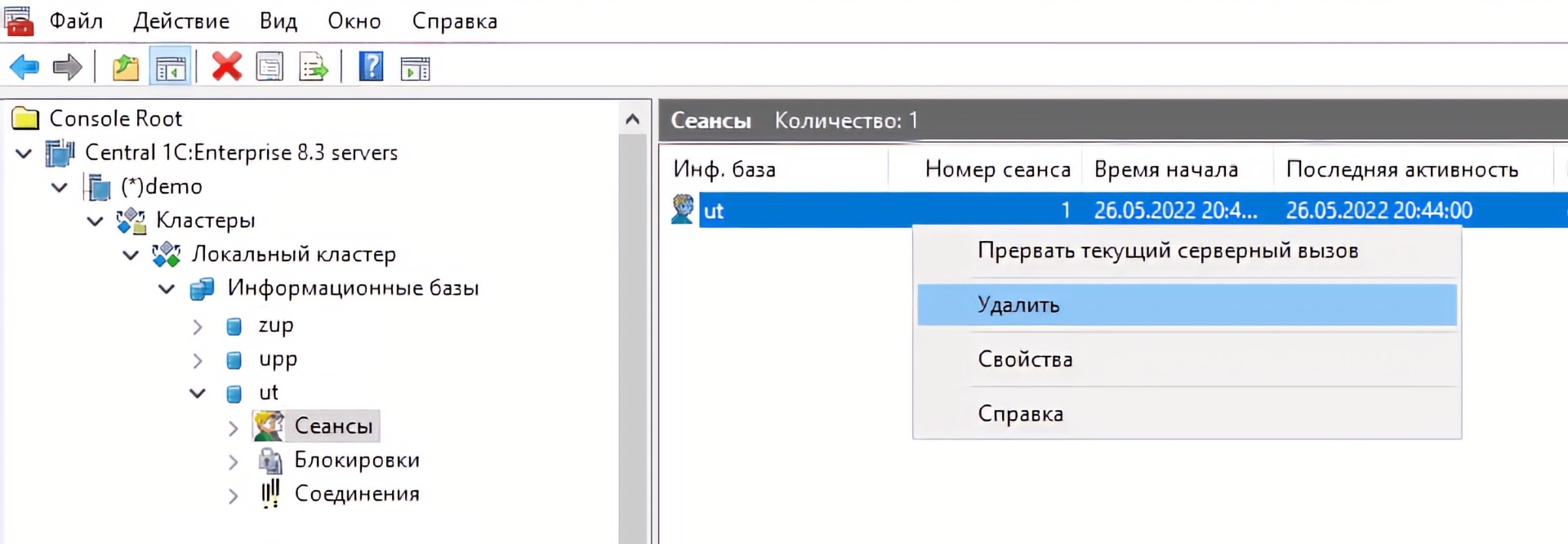Click the red Delete X toolbar icon
Screen dimensions: 1568x544
click(226, 67)
